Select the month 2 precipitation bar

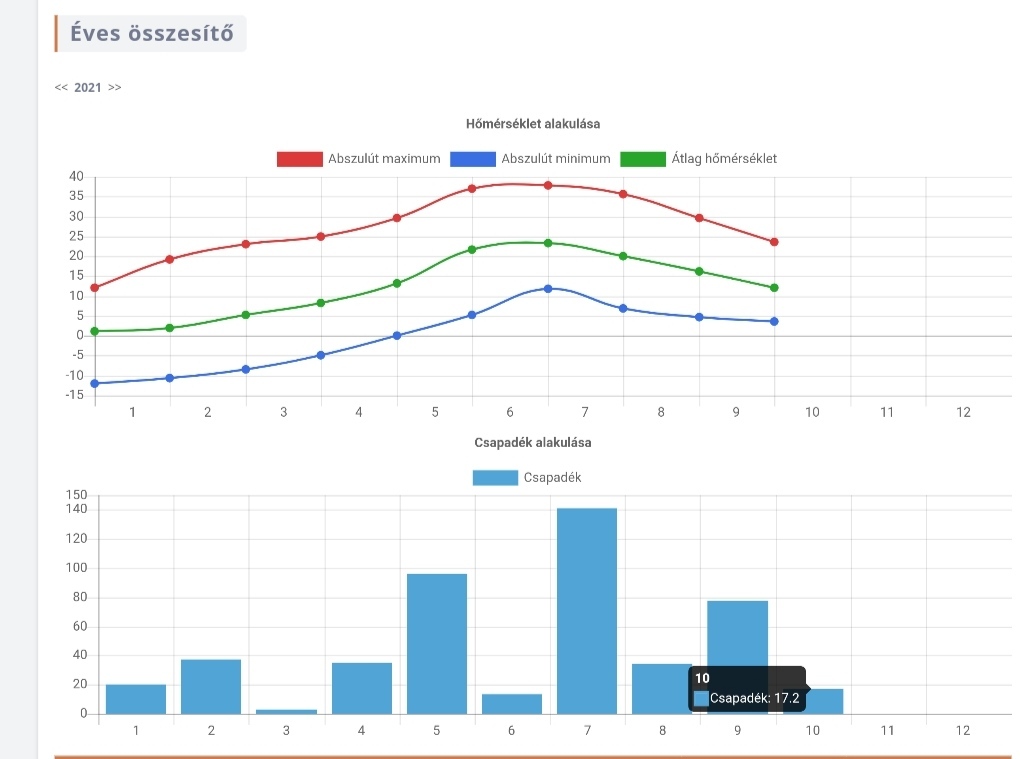pos(211,686)
